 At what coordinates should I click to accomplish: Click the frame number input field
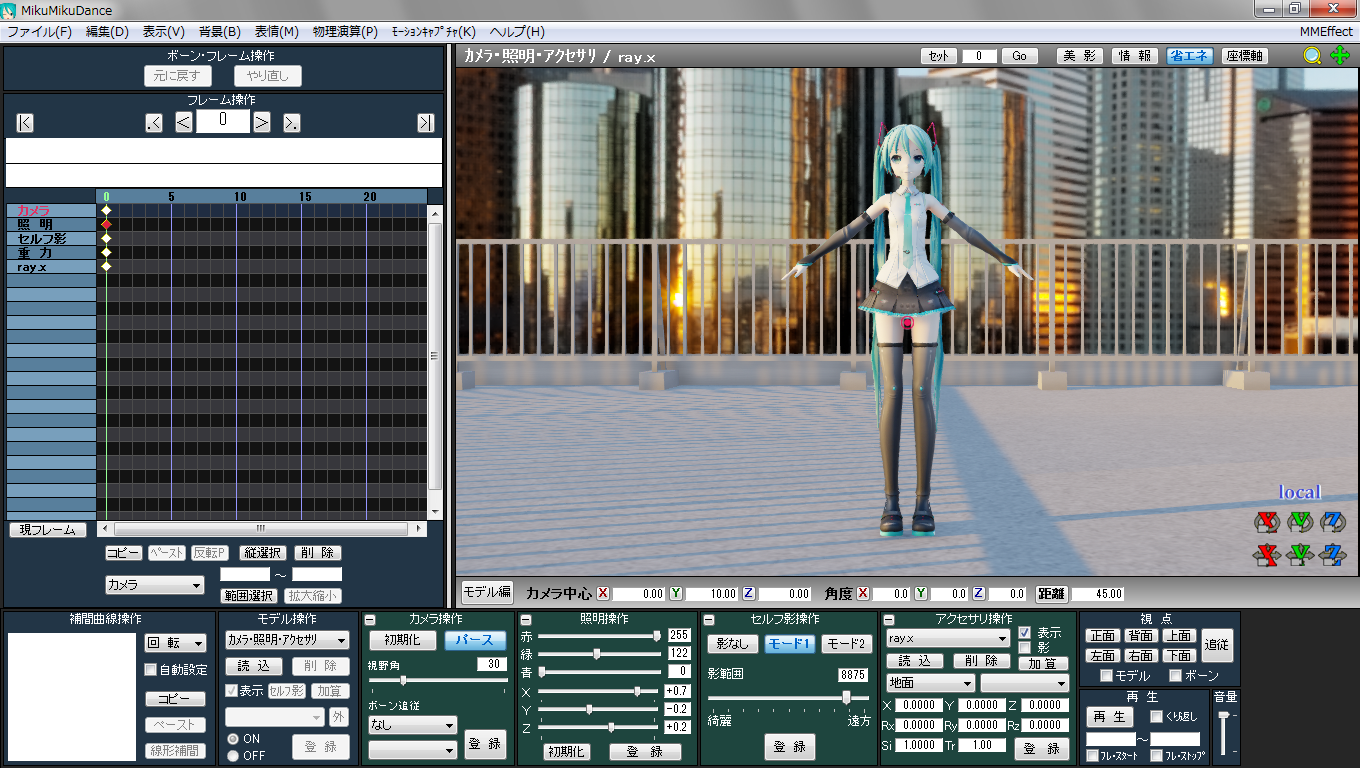point(222,122)
